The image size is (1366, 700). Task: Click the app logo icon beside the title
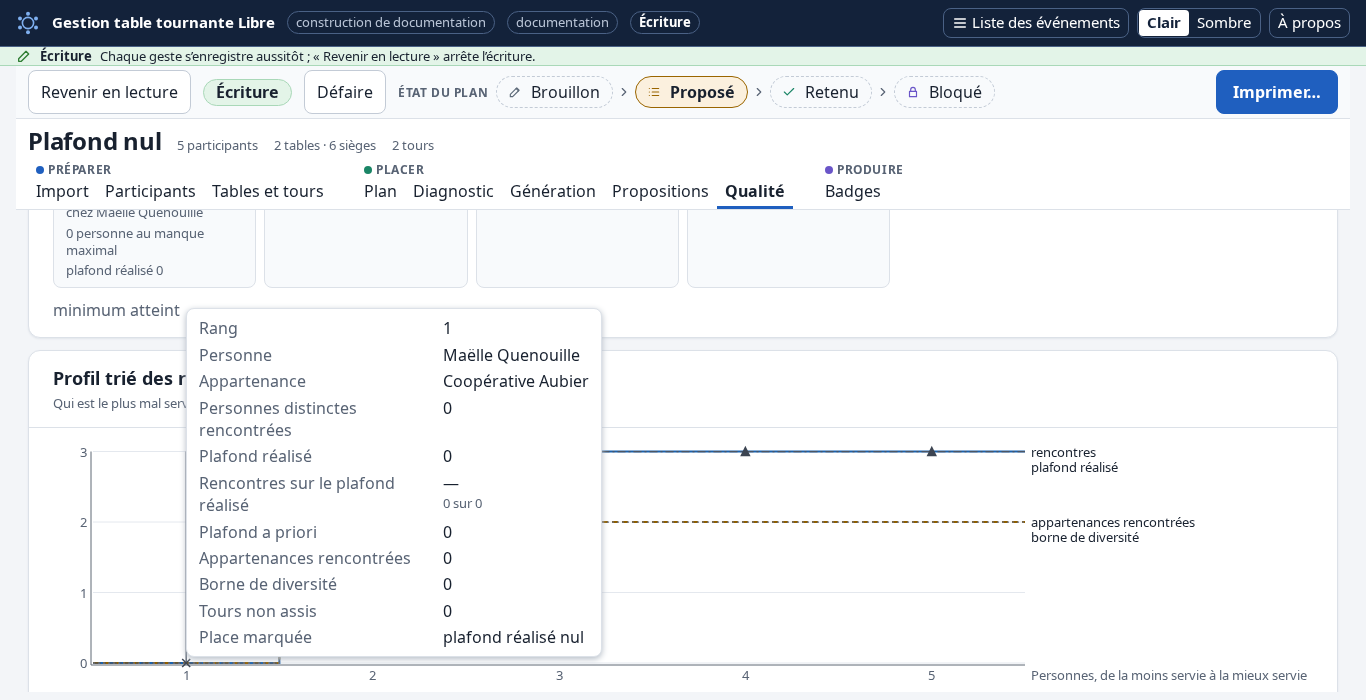pyautogui.click(x=28, y=22)
